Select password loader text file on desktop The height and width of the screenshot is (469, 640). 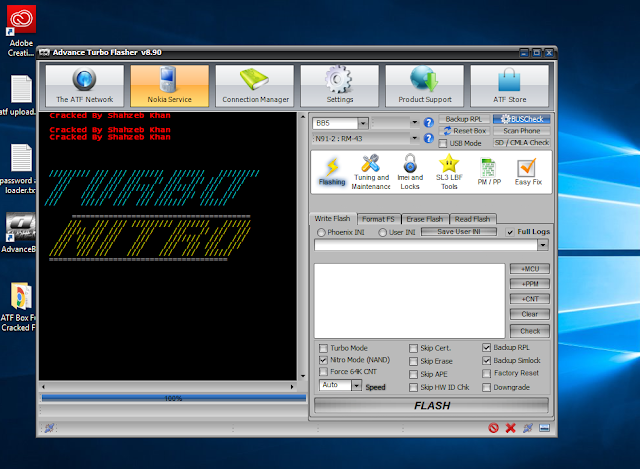(x=18, y=169)
